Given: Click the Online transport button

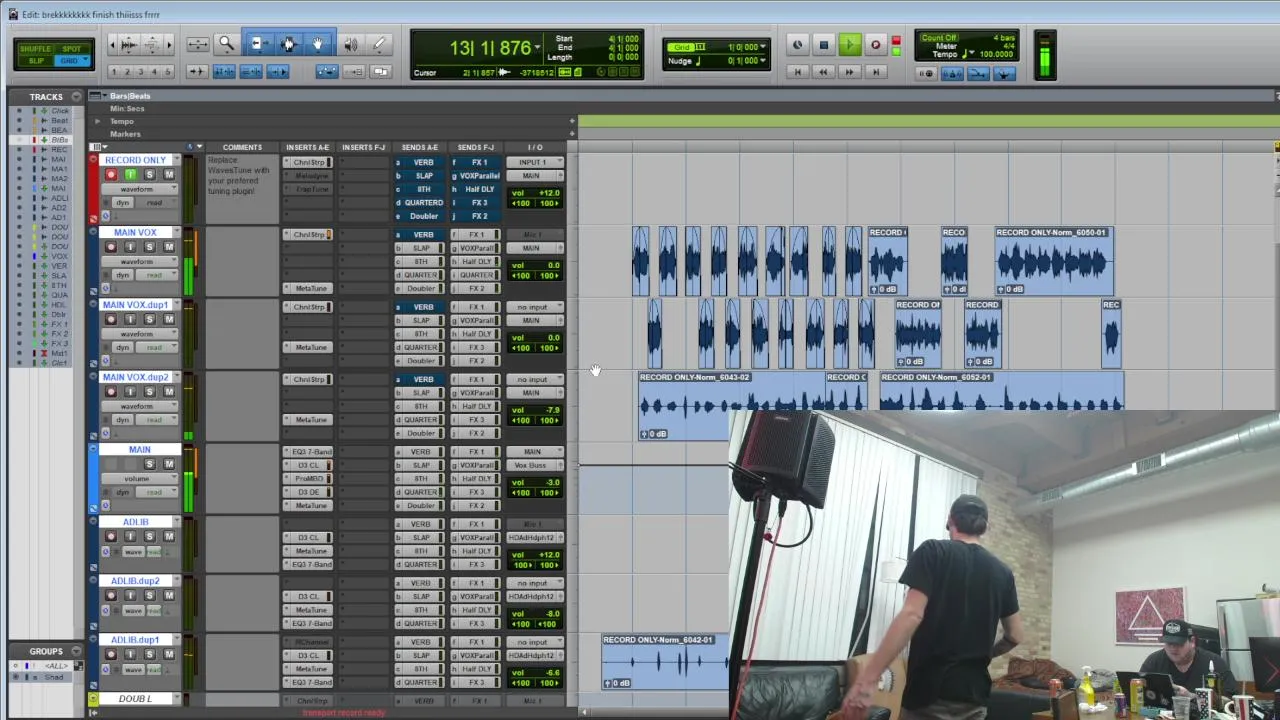Looking at the screenshot, I should pyautogui.click(x=797, y=45).
